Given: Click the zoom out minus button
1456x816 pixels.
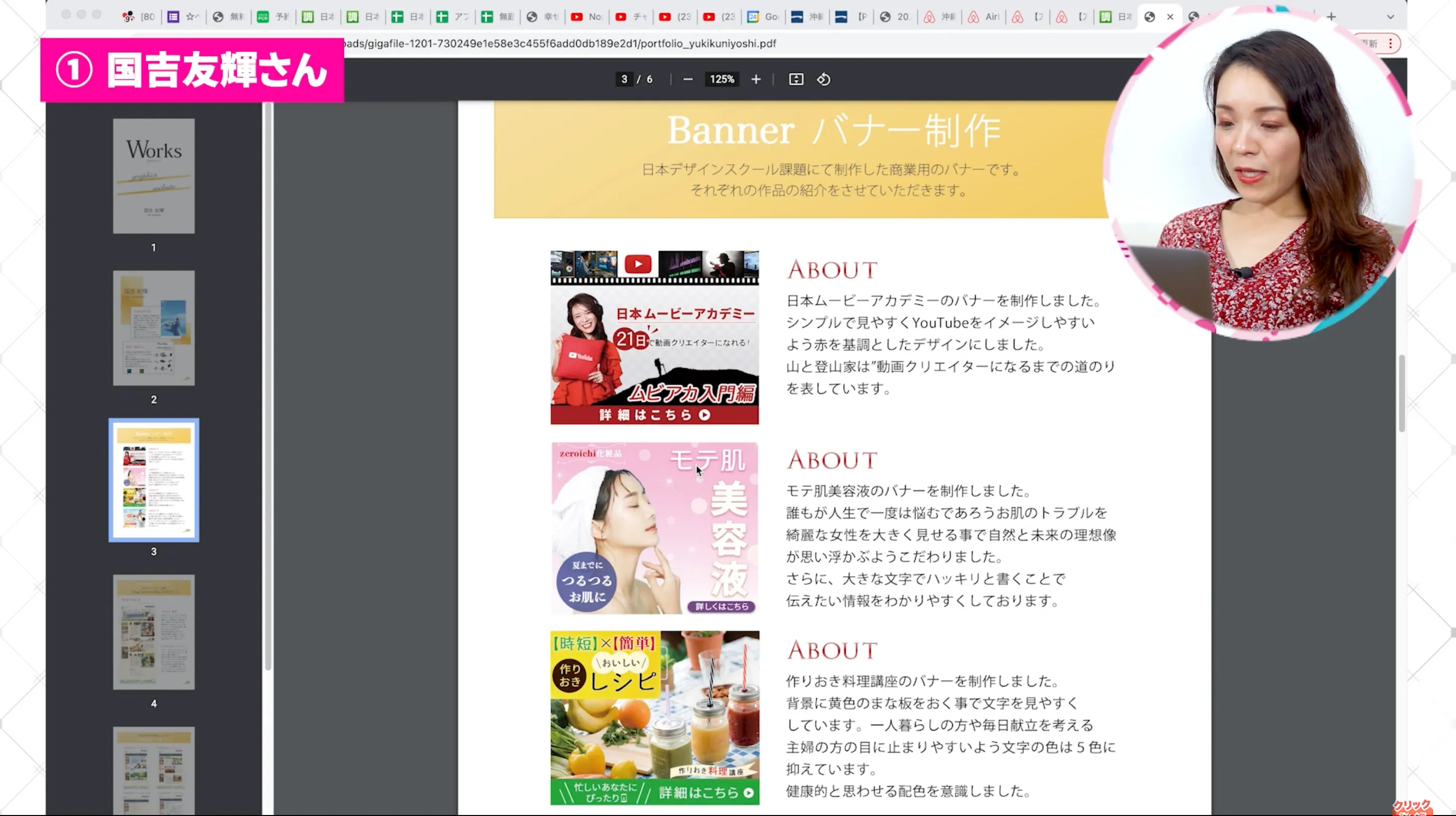Looking at the screenshot, I should click(x=687, y=79).
